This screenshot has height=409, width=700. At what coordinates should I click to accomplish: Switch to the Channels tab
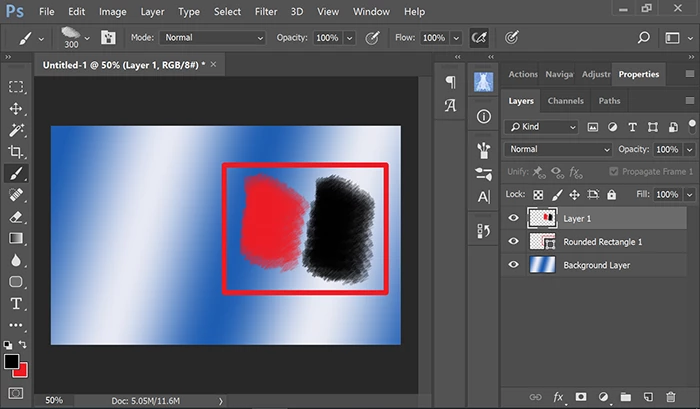pyautogui.click(x=566, y=101)
